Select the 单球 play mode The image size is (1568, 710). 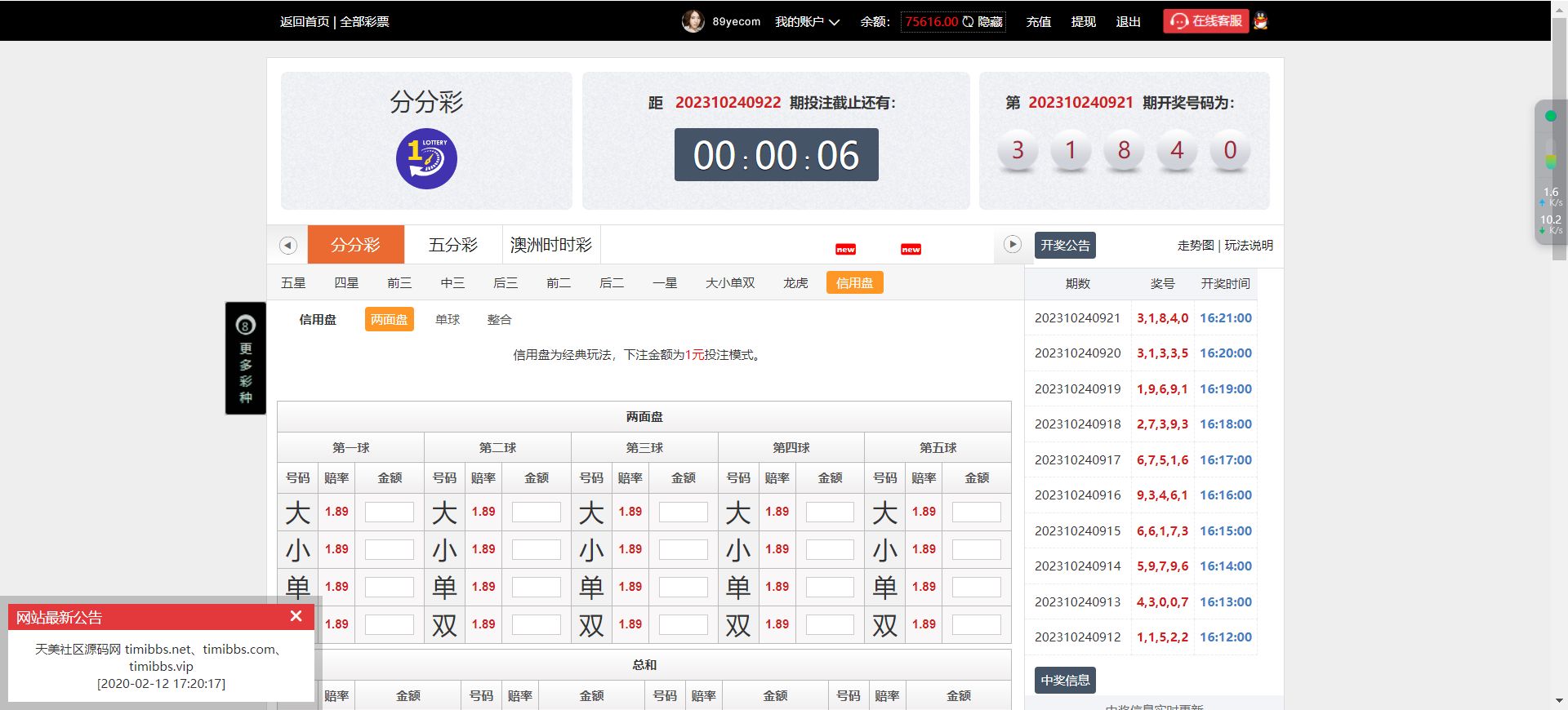448,320
